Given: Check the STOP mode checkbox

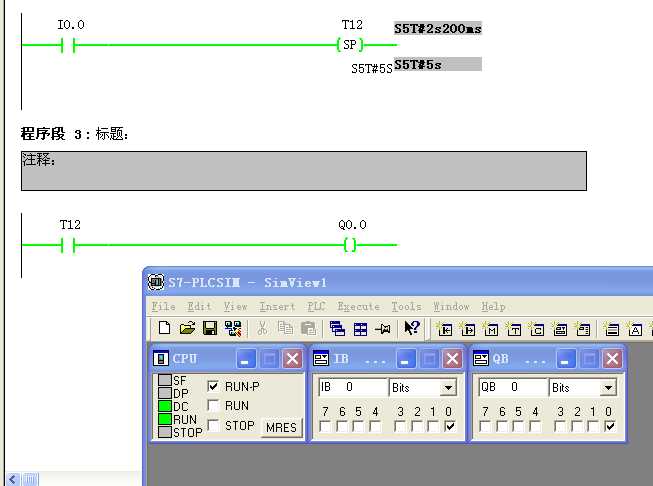Looking at the screenshot, I should [x=213, y=426].
